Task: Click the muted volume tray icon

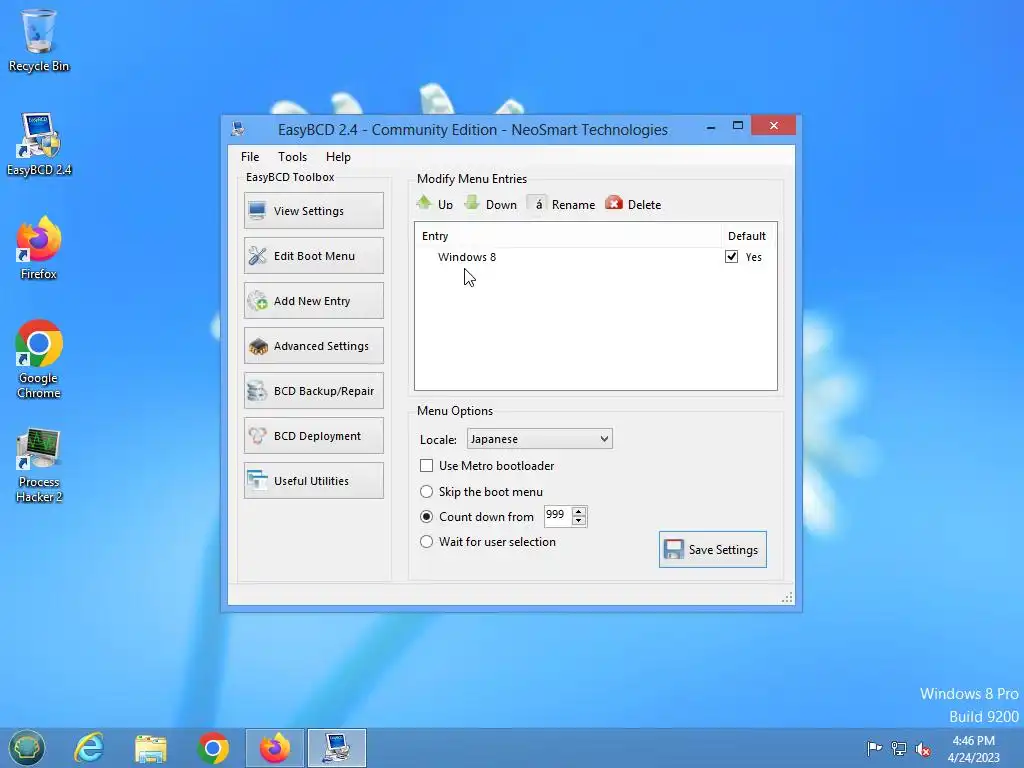Action: 923,749
